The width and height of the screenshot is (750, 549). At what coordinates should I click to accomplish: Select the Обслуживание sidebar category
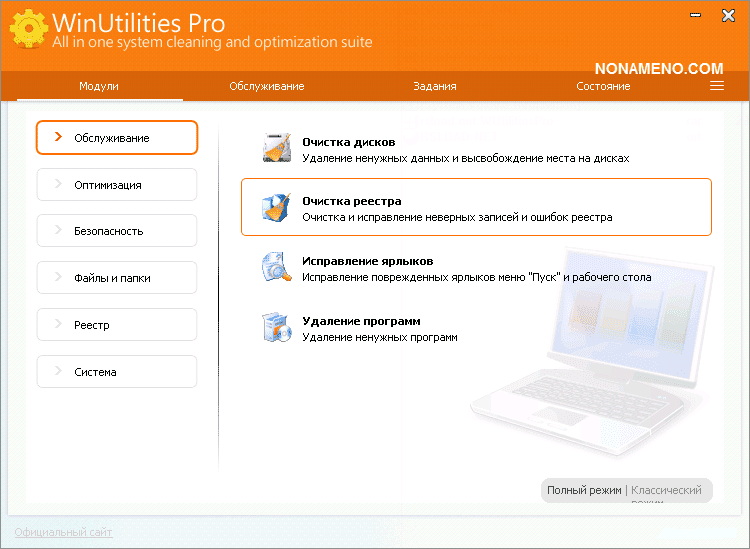coord(116,138)
